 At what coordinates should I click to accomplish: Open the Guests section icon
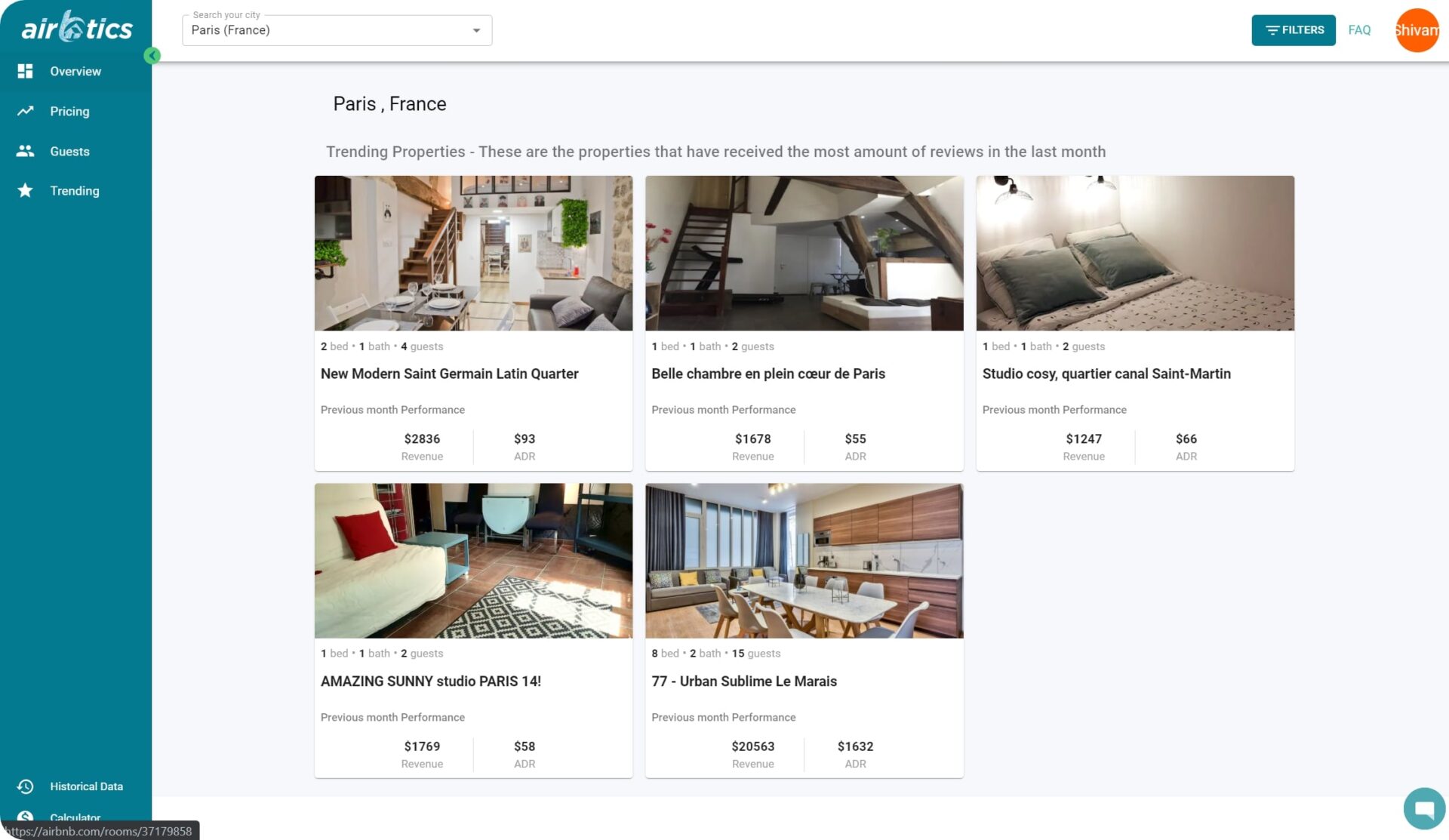[25, 151]
